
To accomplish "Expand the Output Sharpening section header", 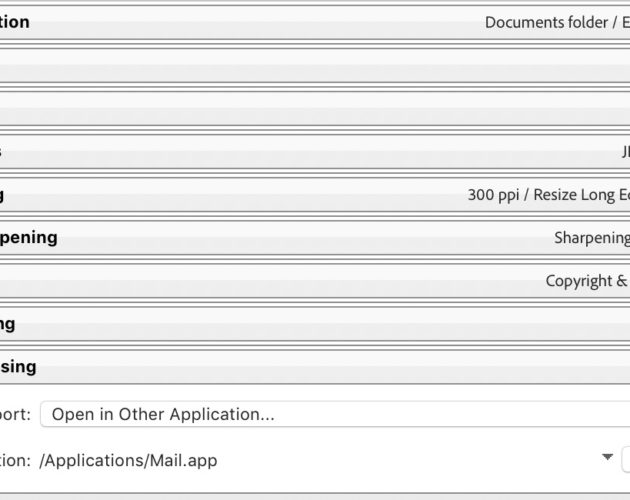I will coord(315,238).
